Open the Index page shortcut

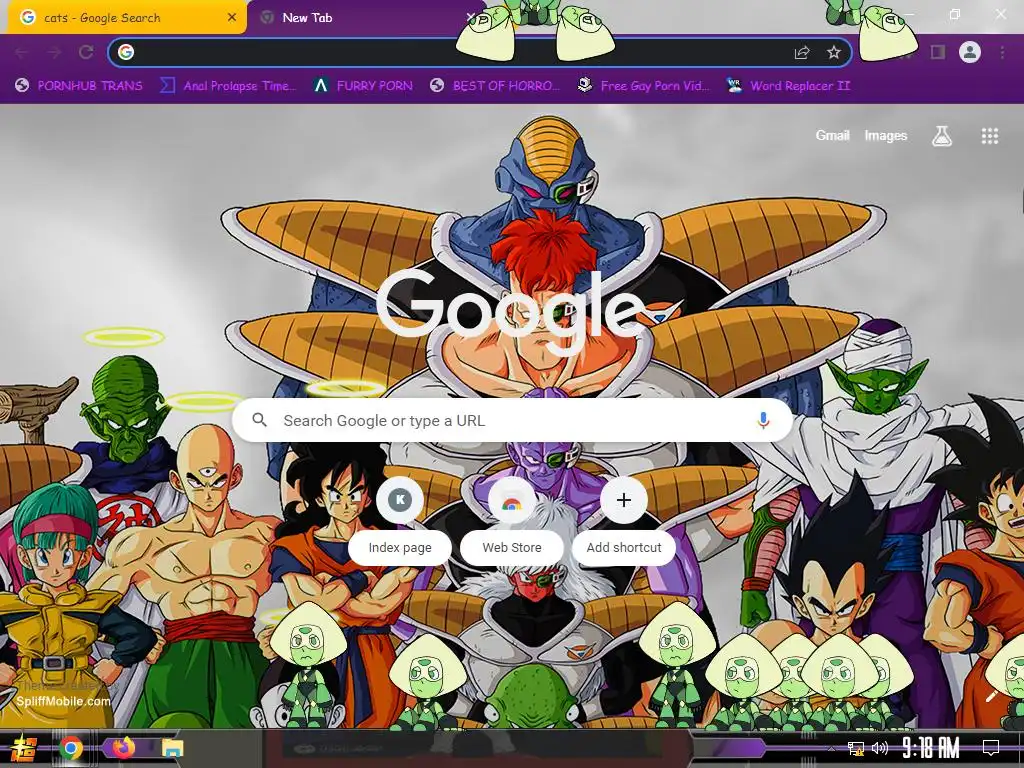[400, 522]
